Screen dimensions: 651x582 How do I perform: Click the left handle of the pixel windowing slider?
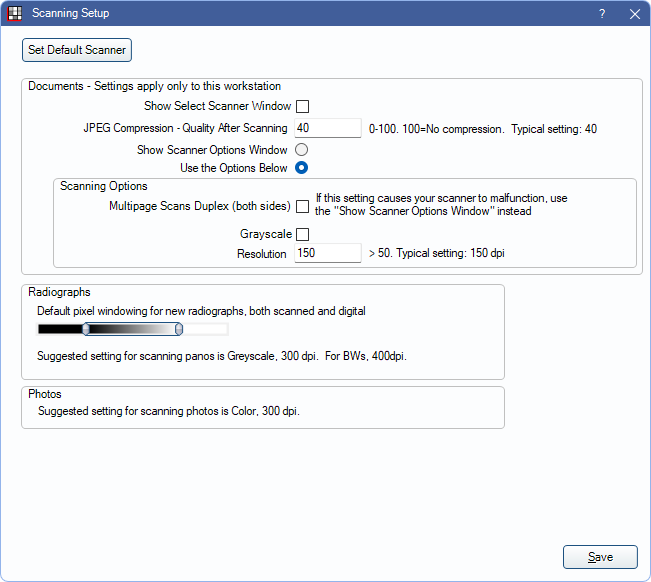pyautogui.click(x=86, y=329)
